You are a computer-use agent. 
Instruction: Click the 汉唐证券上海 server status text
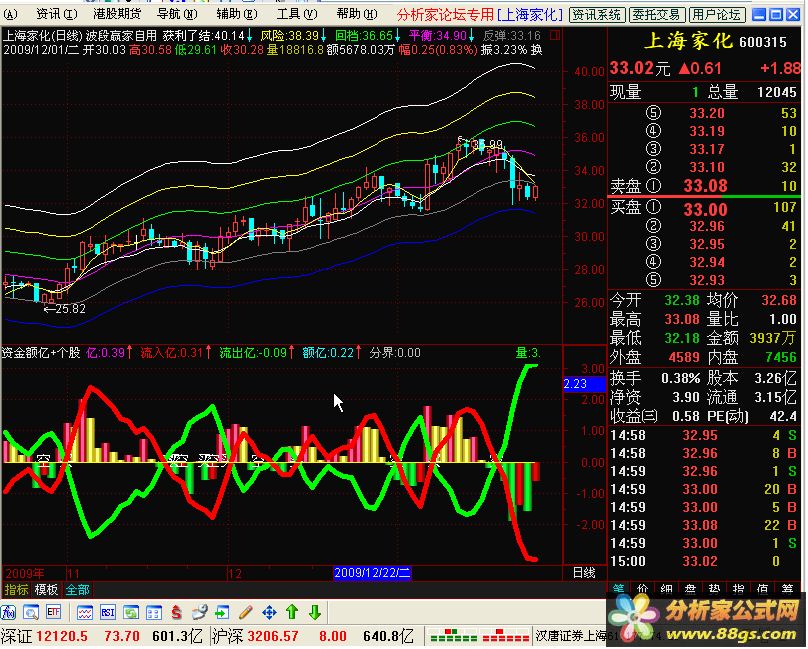(x=570, y=636)
